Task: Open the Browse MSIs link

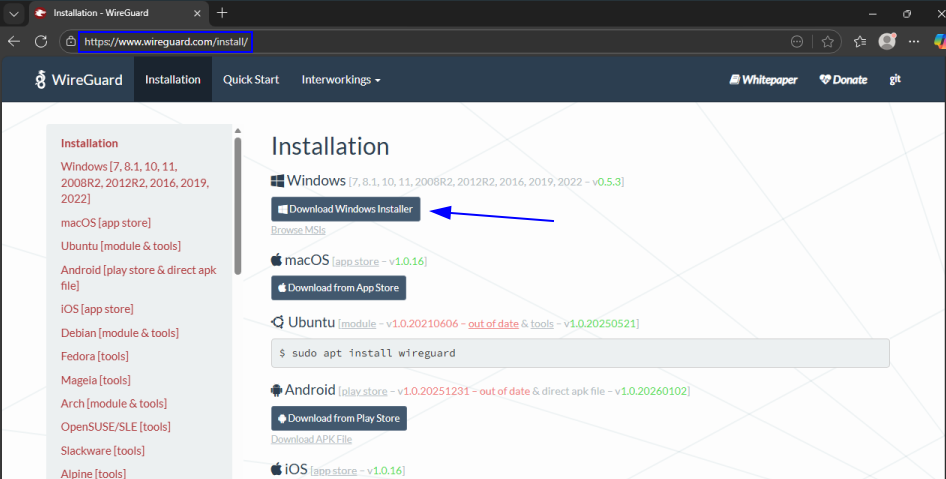Action: coord(298,230)
